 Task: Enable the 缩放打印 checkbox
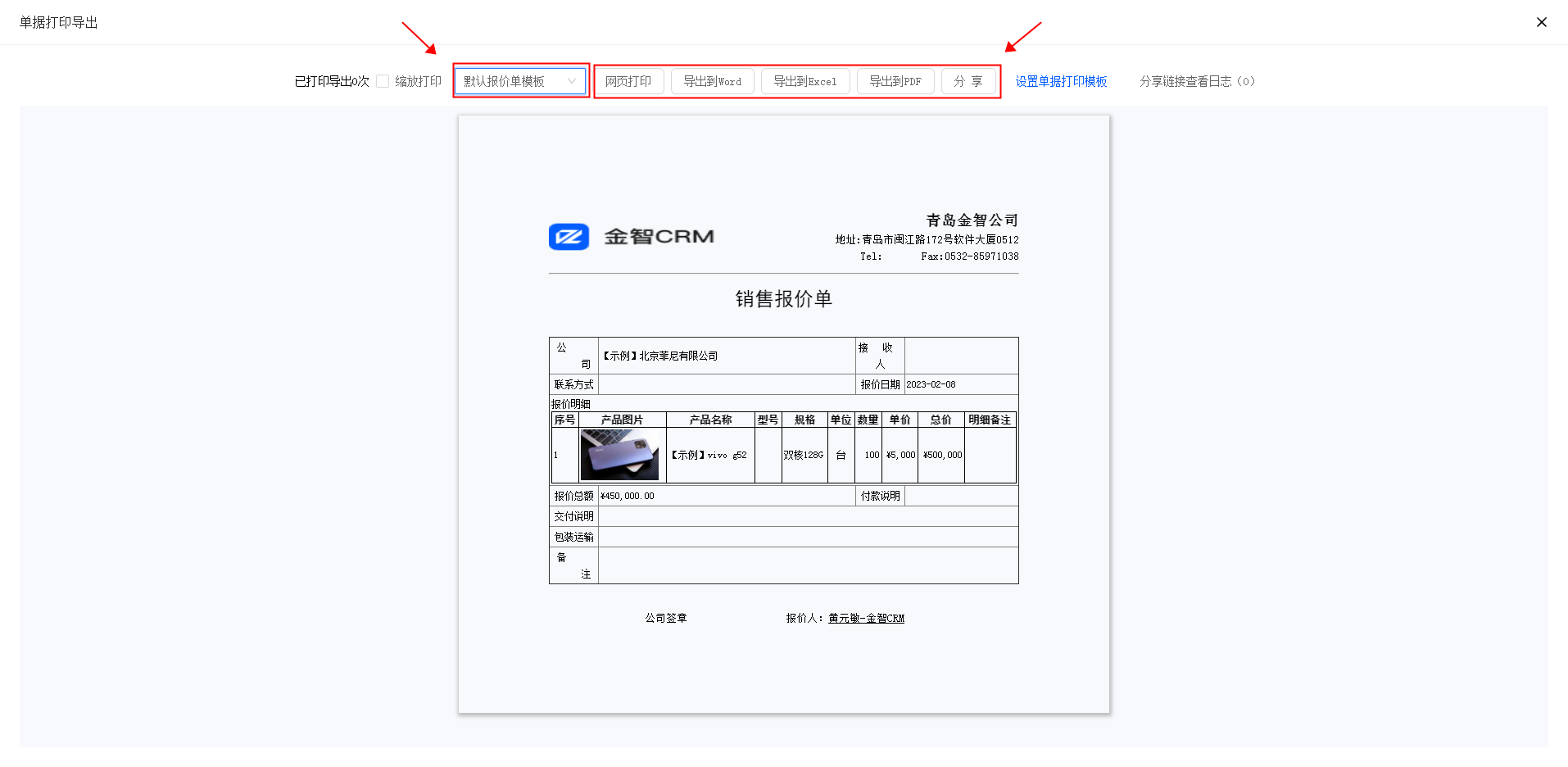point(383,81)
